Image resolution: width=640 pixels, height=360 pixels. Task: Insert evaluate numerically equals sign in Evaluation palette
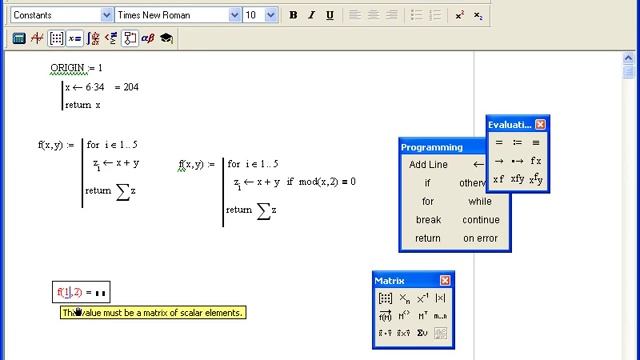click(499, 142)
